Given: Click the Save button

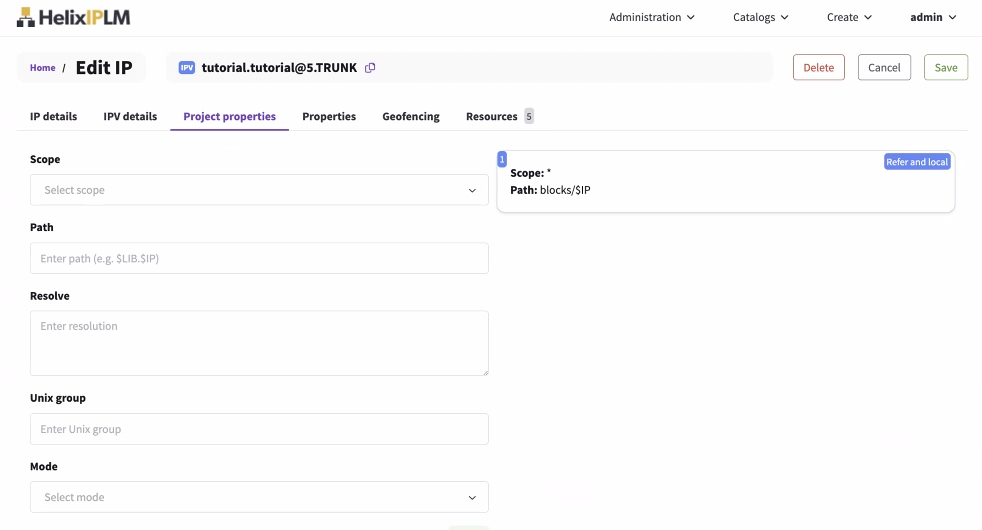Looking at the screenshot, I should 945,68.
